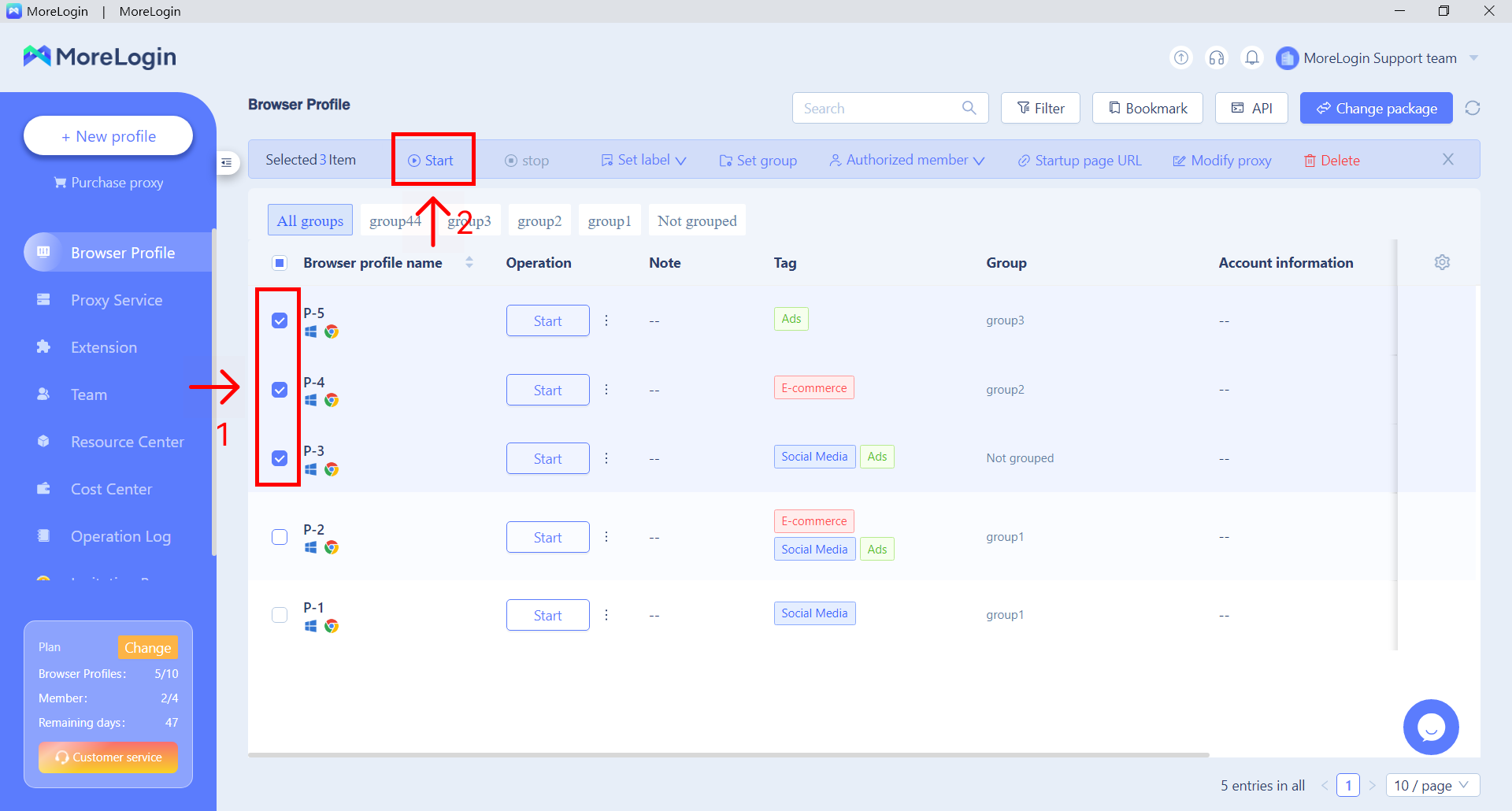Open the Bookmark button
The width and height of the screenshot is (1512, 811).
click(1147, 108)
